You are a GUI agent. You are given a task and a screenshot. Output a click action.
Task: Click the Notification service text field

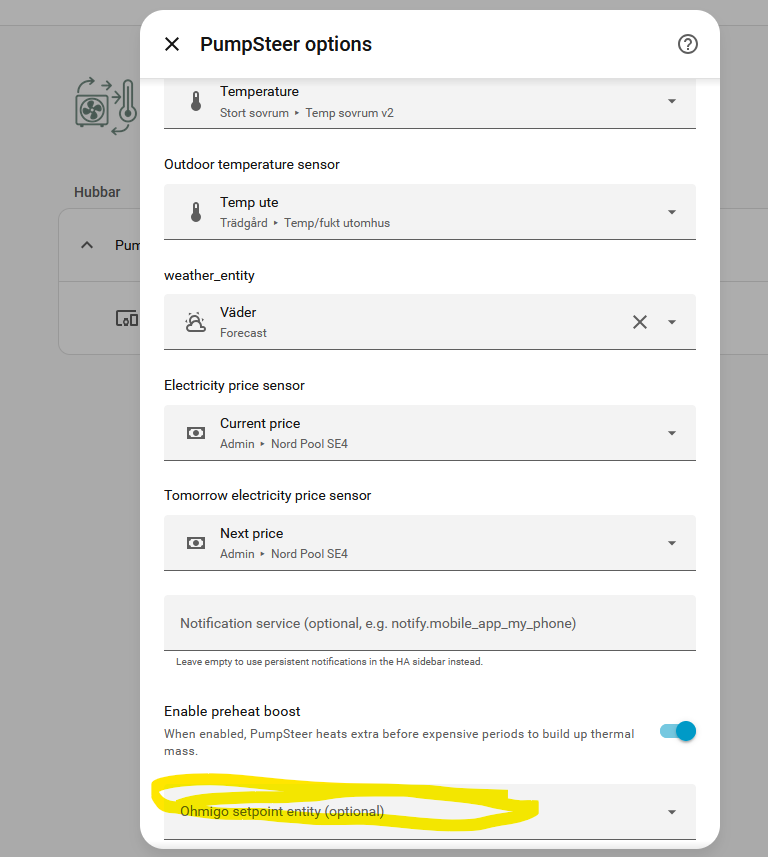(429, 623)
